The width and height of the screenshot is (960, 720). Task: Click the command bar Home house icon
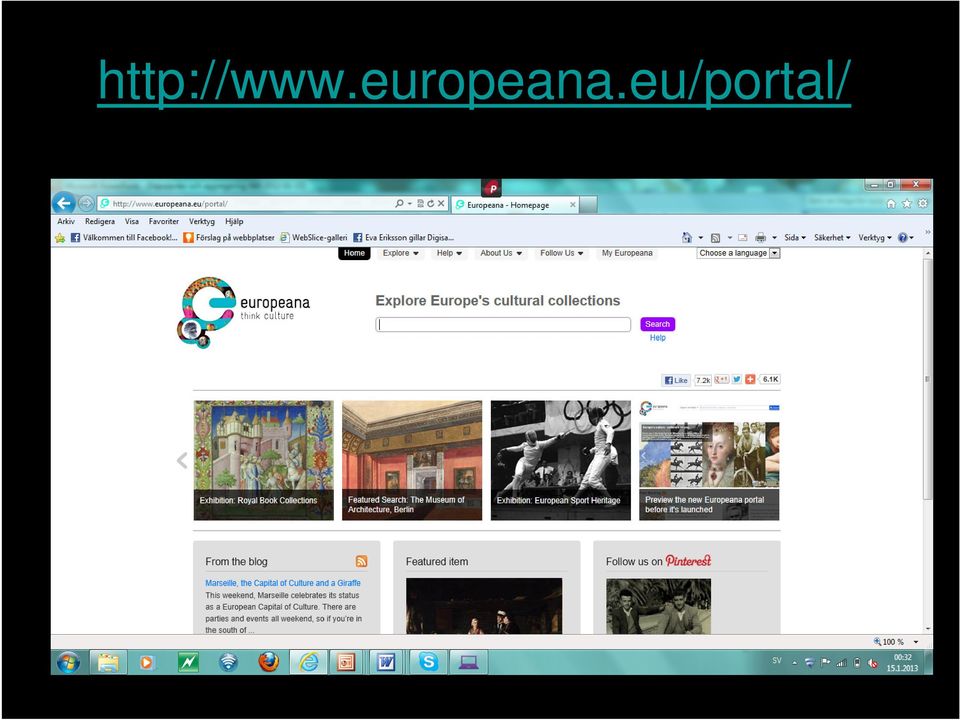coord(687,238)
